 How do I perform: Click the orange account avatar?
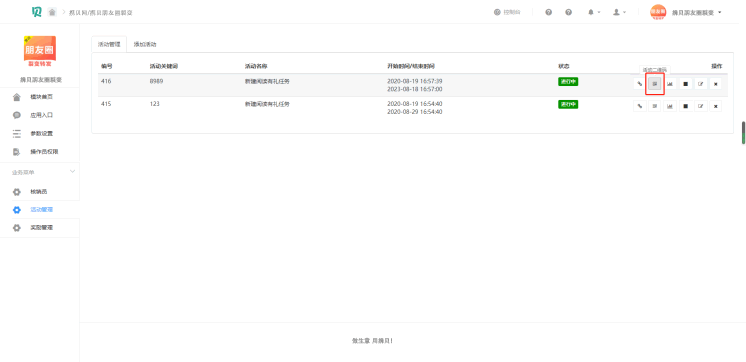658,12
